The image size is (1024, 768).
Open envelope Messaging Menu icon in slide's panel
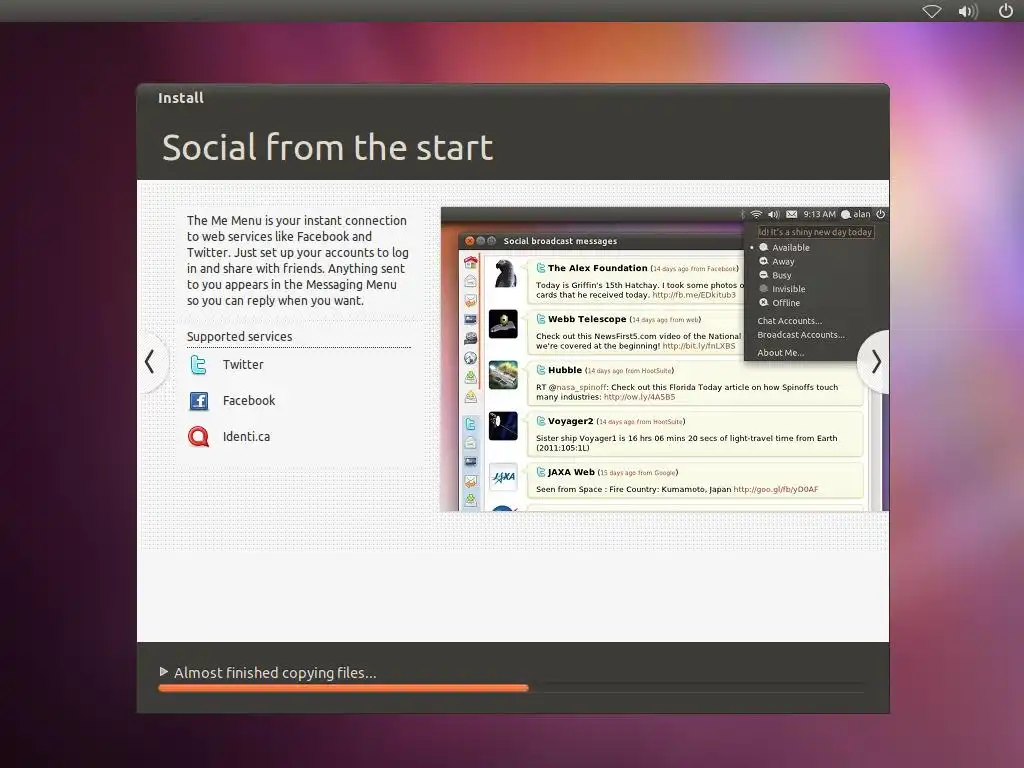[792, 214]
